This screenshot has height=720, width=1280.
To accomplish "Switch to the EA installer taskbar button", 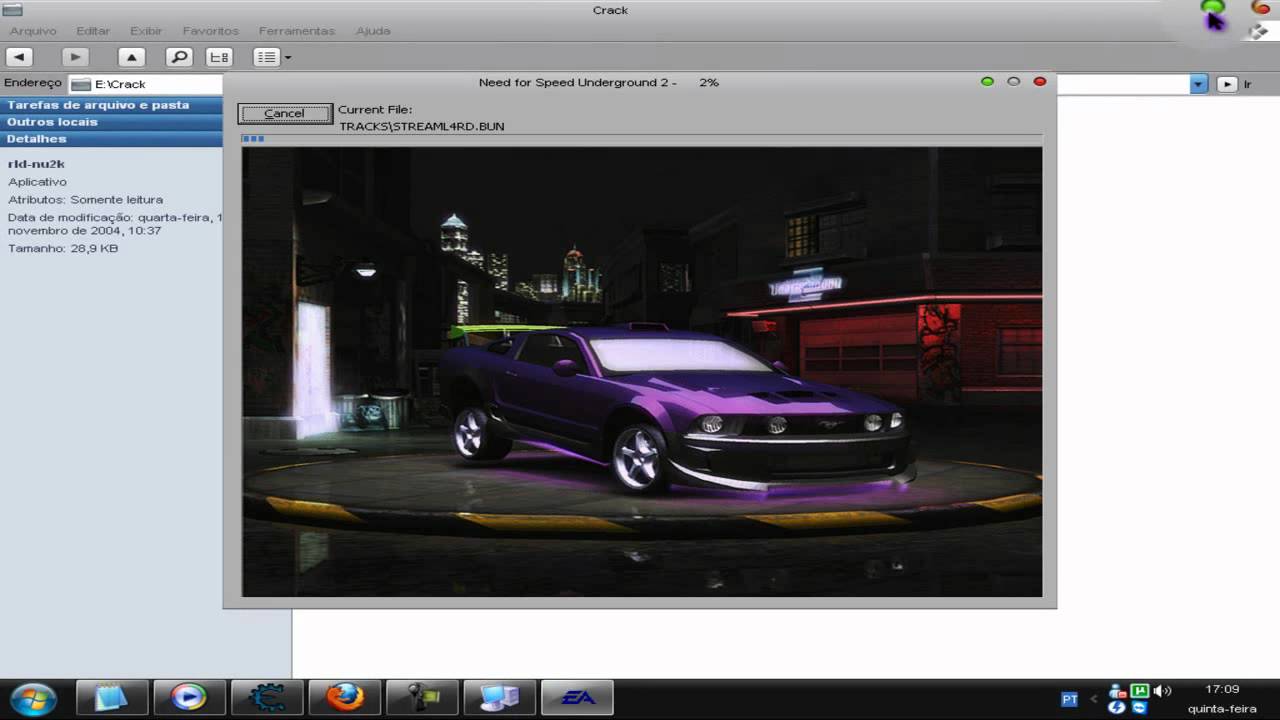I will click(577, 697).
